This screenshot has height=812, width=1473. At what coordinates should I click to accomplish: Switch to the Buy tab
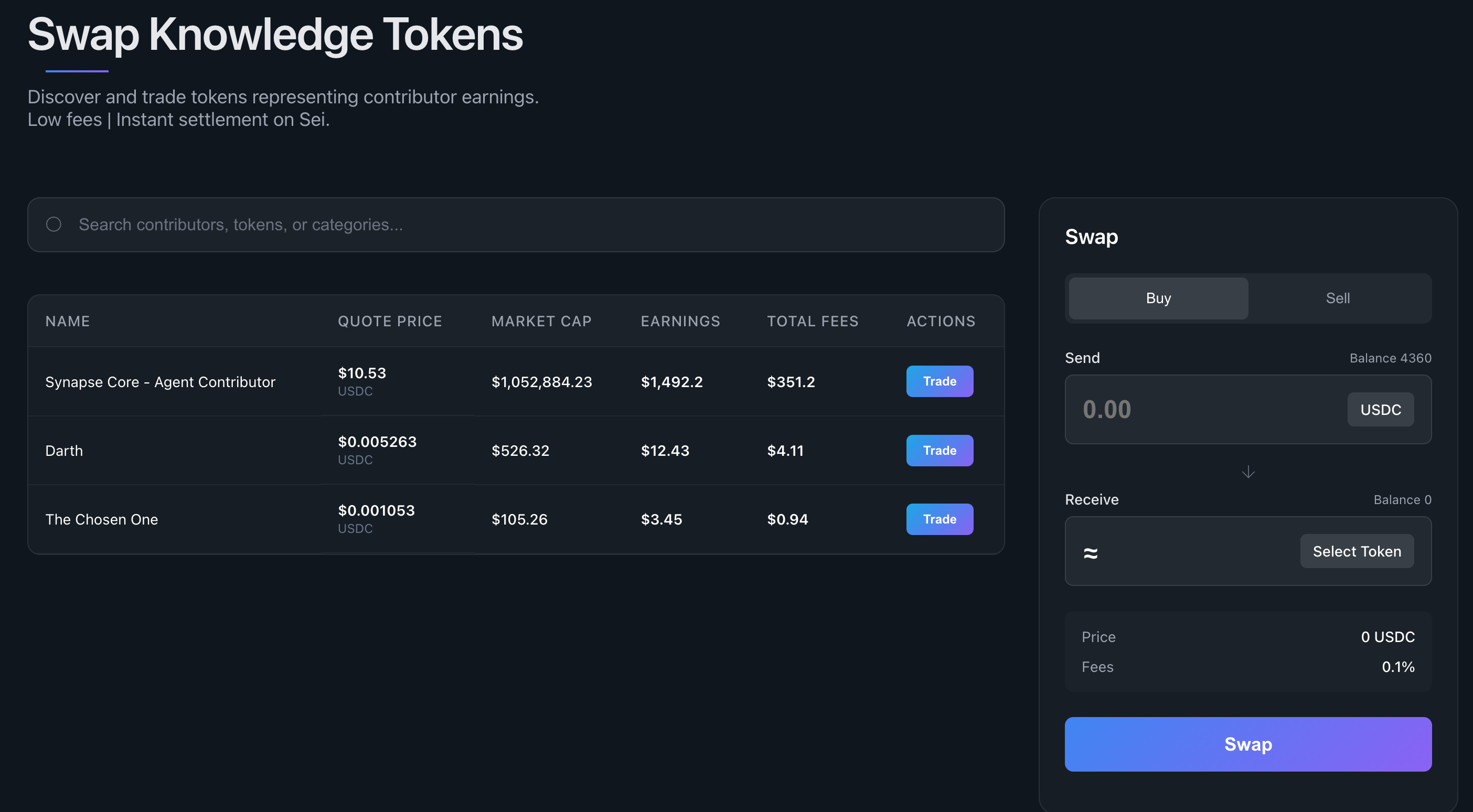[1158, 298]
